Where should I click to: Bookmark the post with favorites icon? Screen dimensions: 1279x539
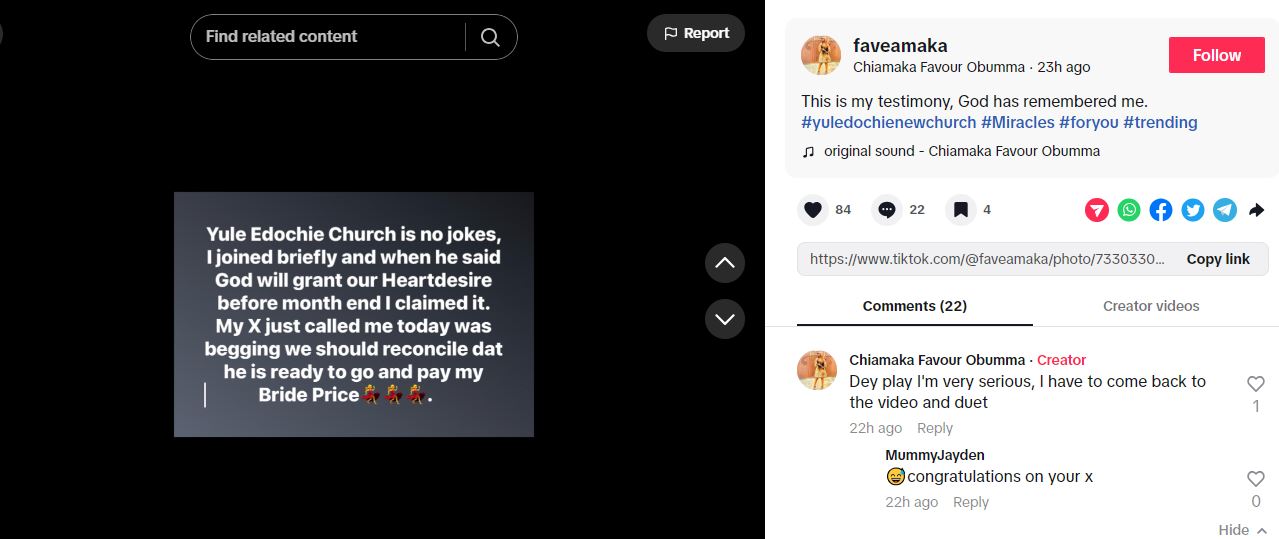pos(960,210)
